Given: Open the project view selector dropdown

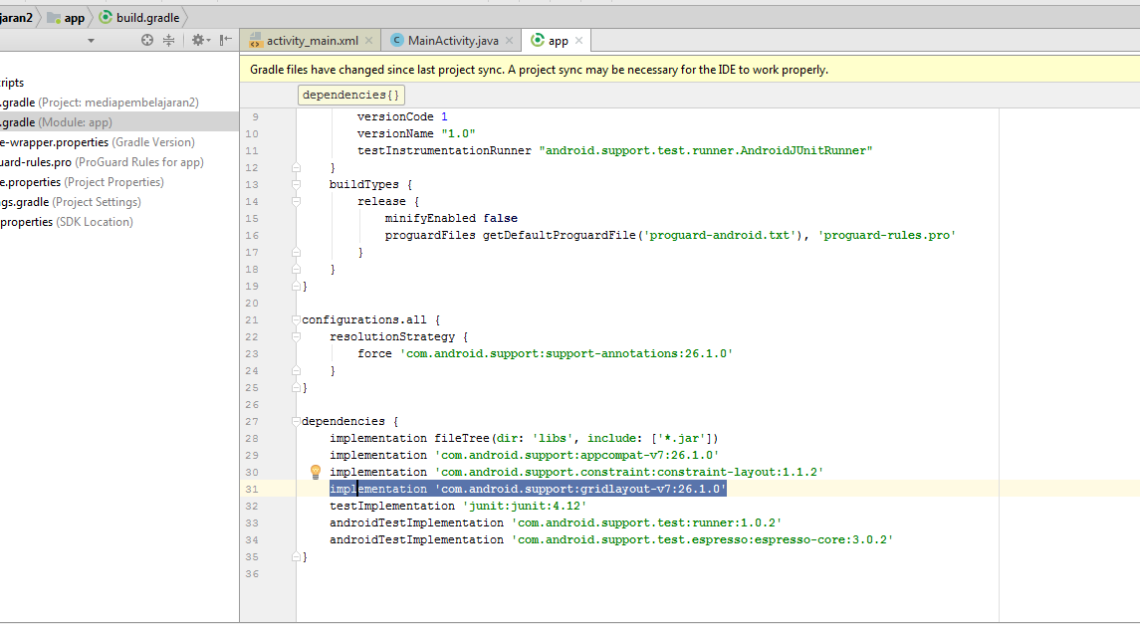Looking at the screenshot, I should click(91, 41).
